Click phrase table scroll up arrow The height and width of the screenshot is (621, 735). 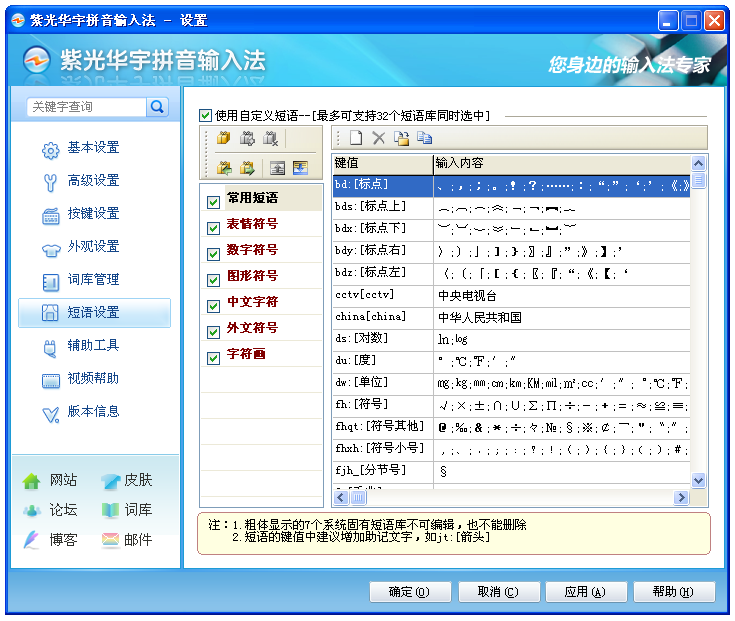tap(698, 163)
